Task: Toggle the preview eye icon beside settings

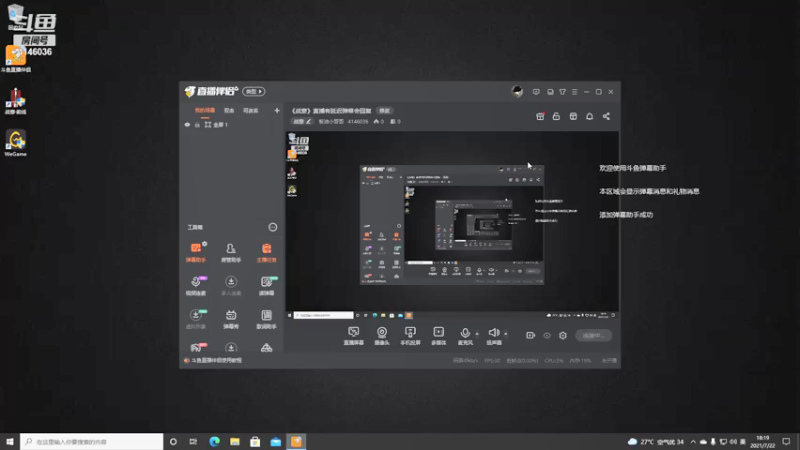Action: tap(547, 335)
